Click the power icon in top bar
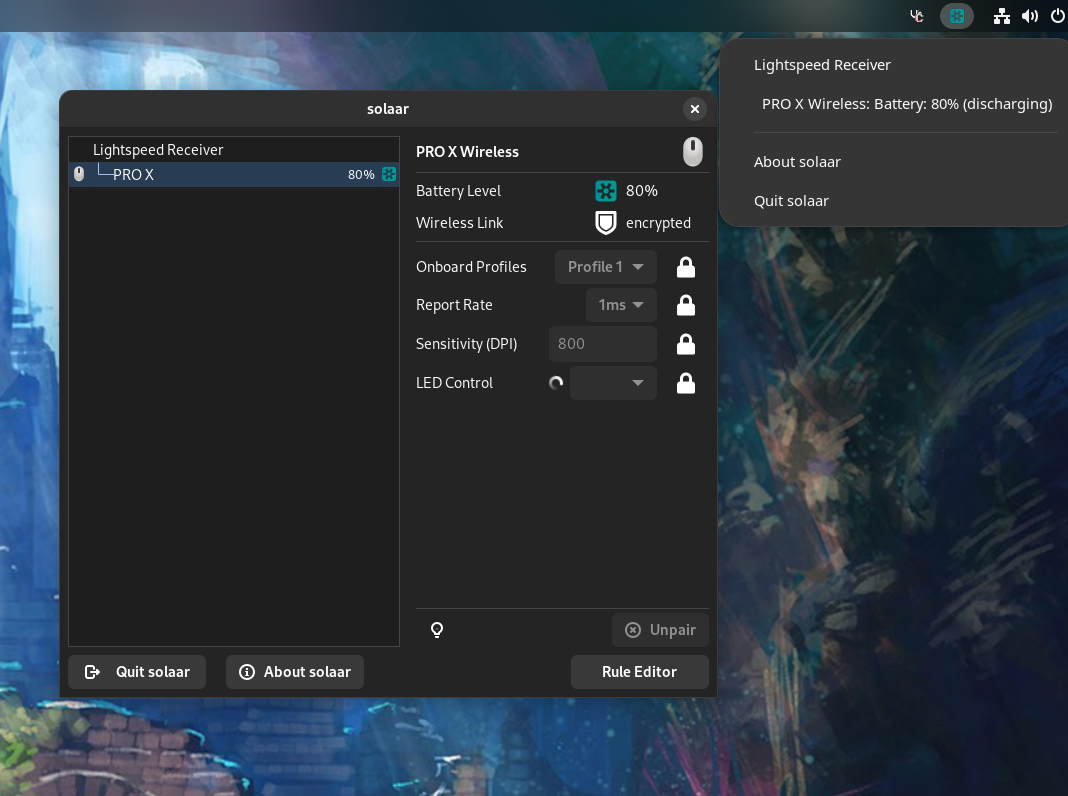 click(1058, 16)
